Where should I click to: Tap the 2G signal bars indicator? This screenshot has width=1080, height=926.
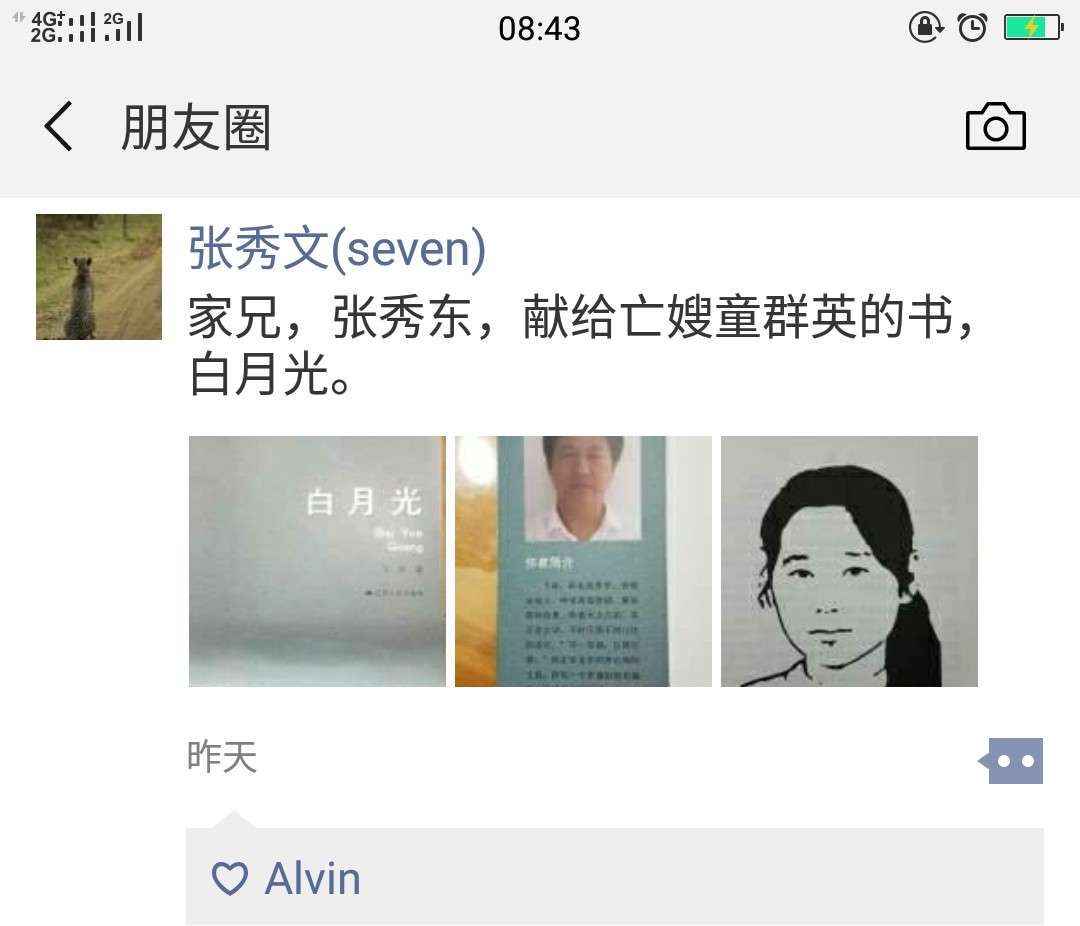tap(123, 28)
